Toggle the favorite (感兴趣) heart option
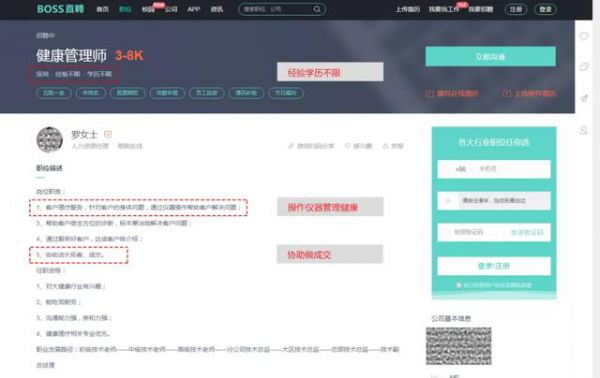 click(x=358, y=146)
